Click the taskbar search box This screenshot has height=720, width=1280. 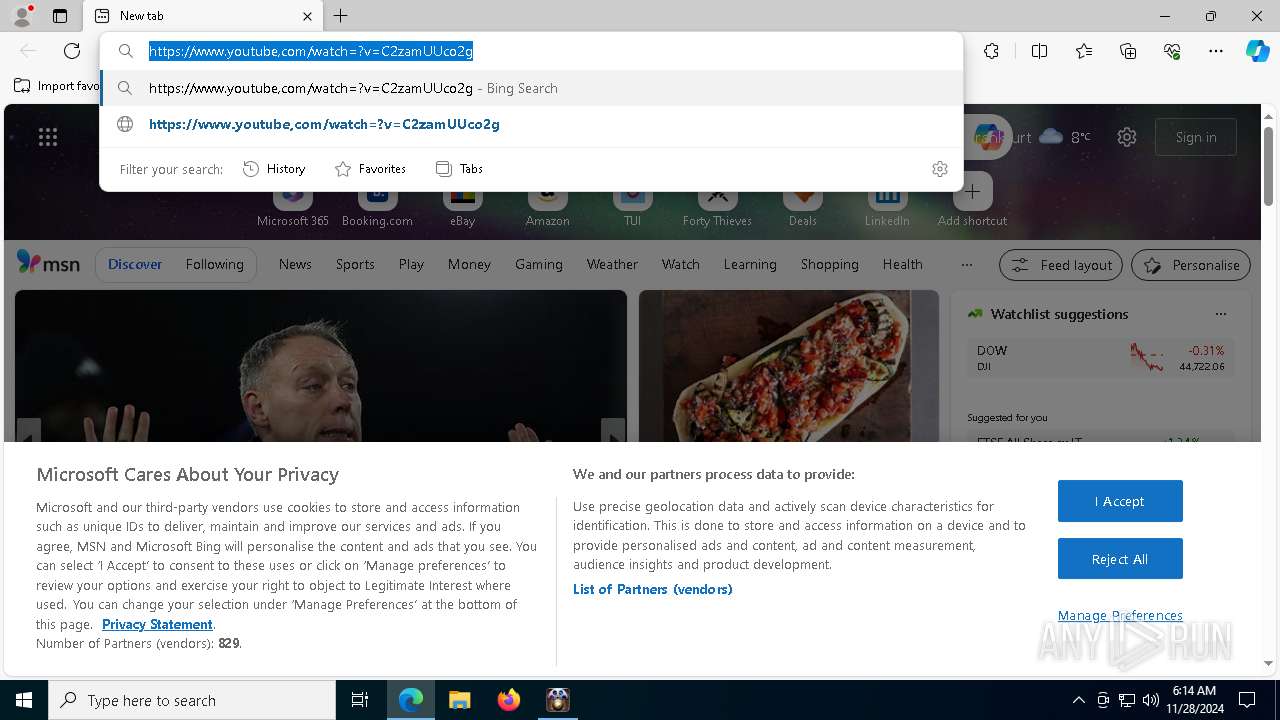(192, 700)
